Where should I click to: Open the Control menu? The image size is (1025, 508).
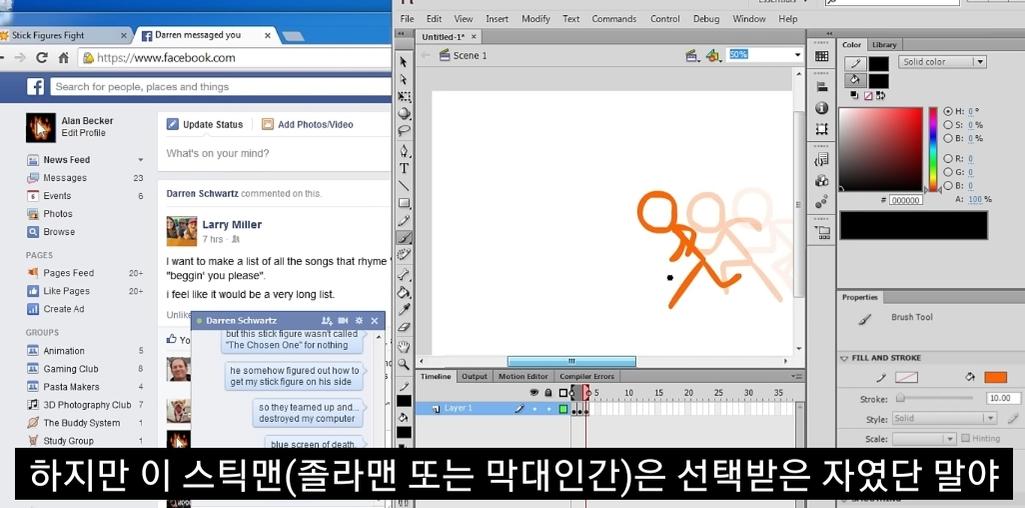[x=665, y=19]
